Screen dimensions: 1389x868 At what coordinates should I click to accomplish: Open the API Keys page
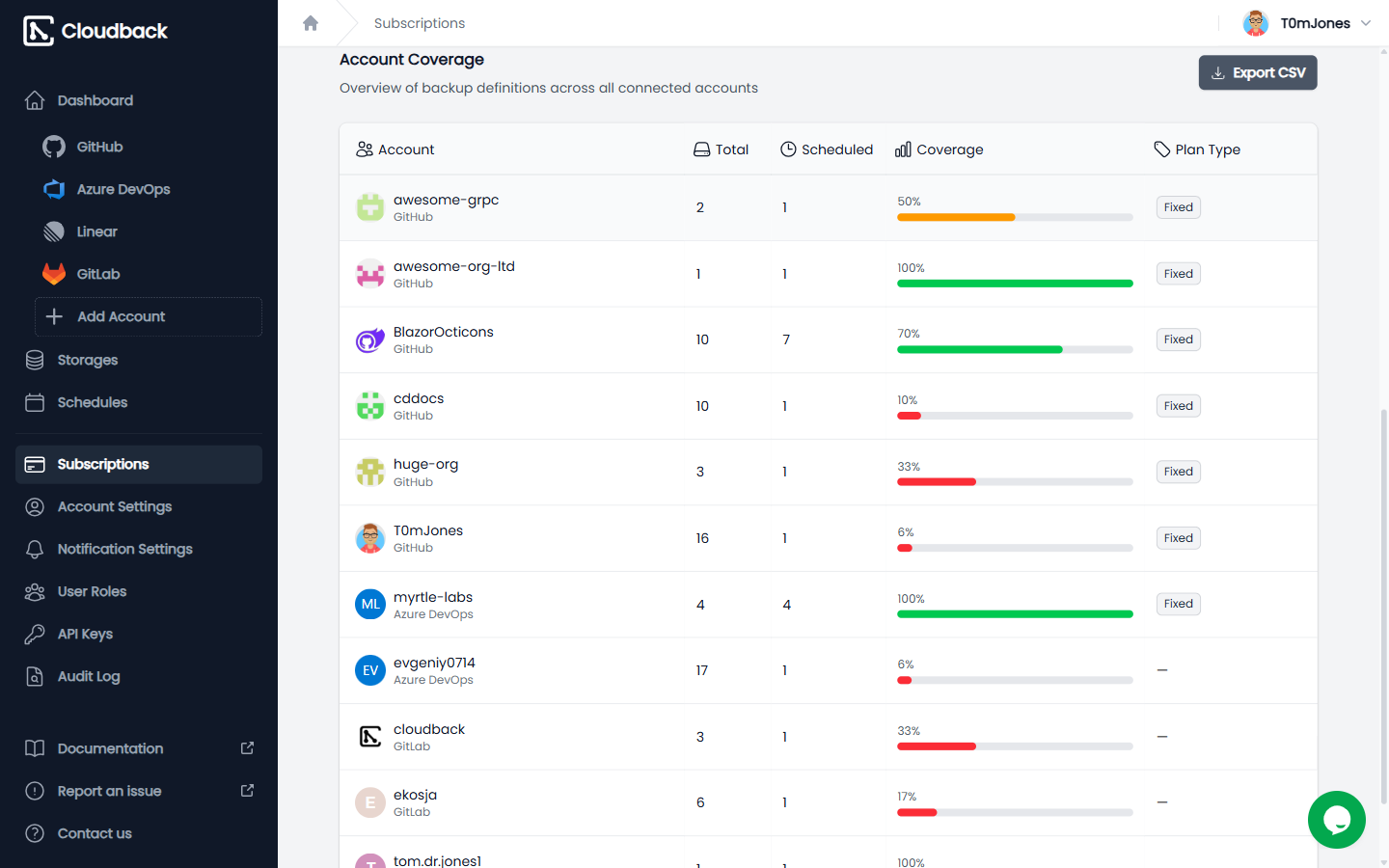click(139, 634)
